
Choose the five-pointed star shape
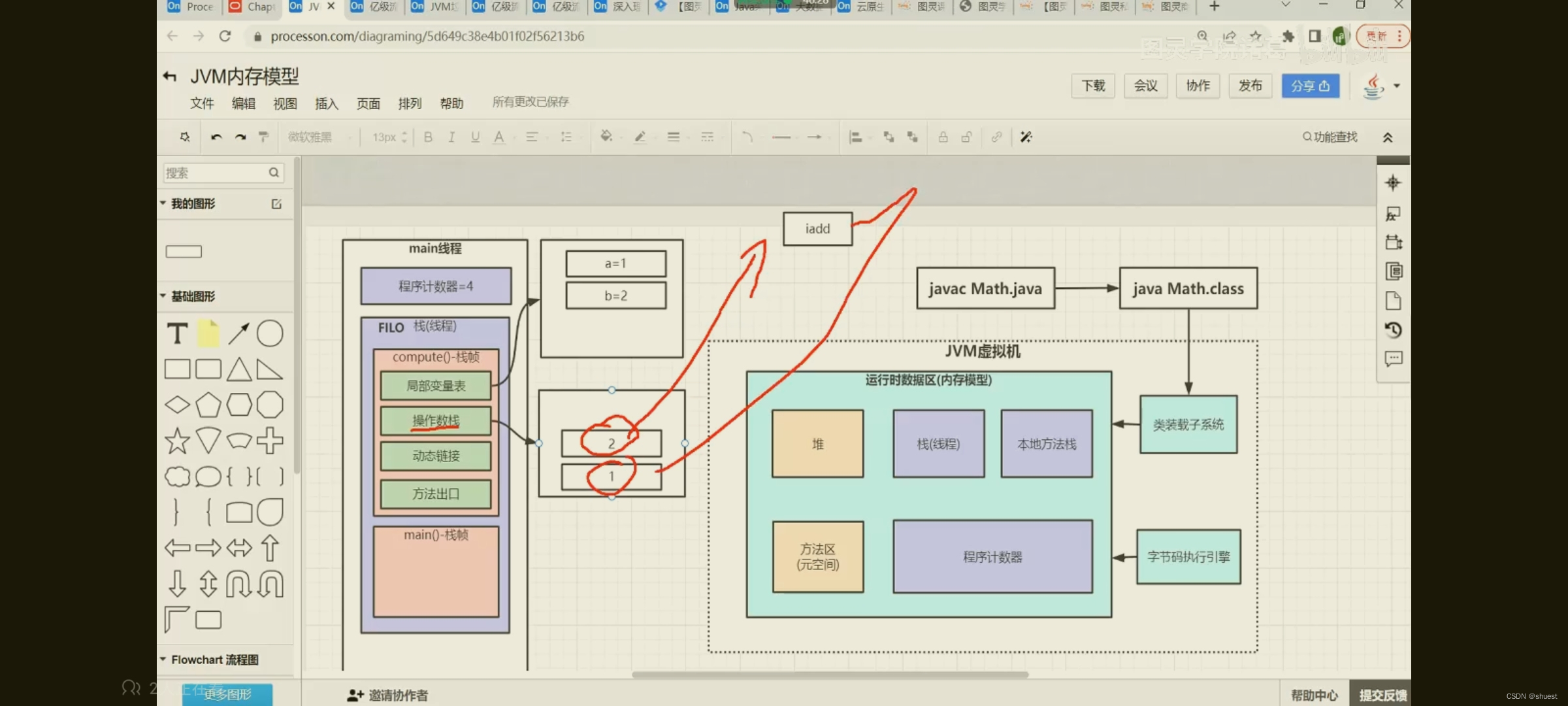pos(177,441)
